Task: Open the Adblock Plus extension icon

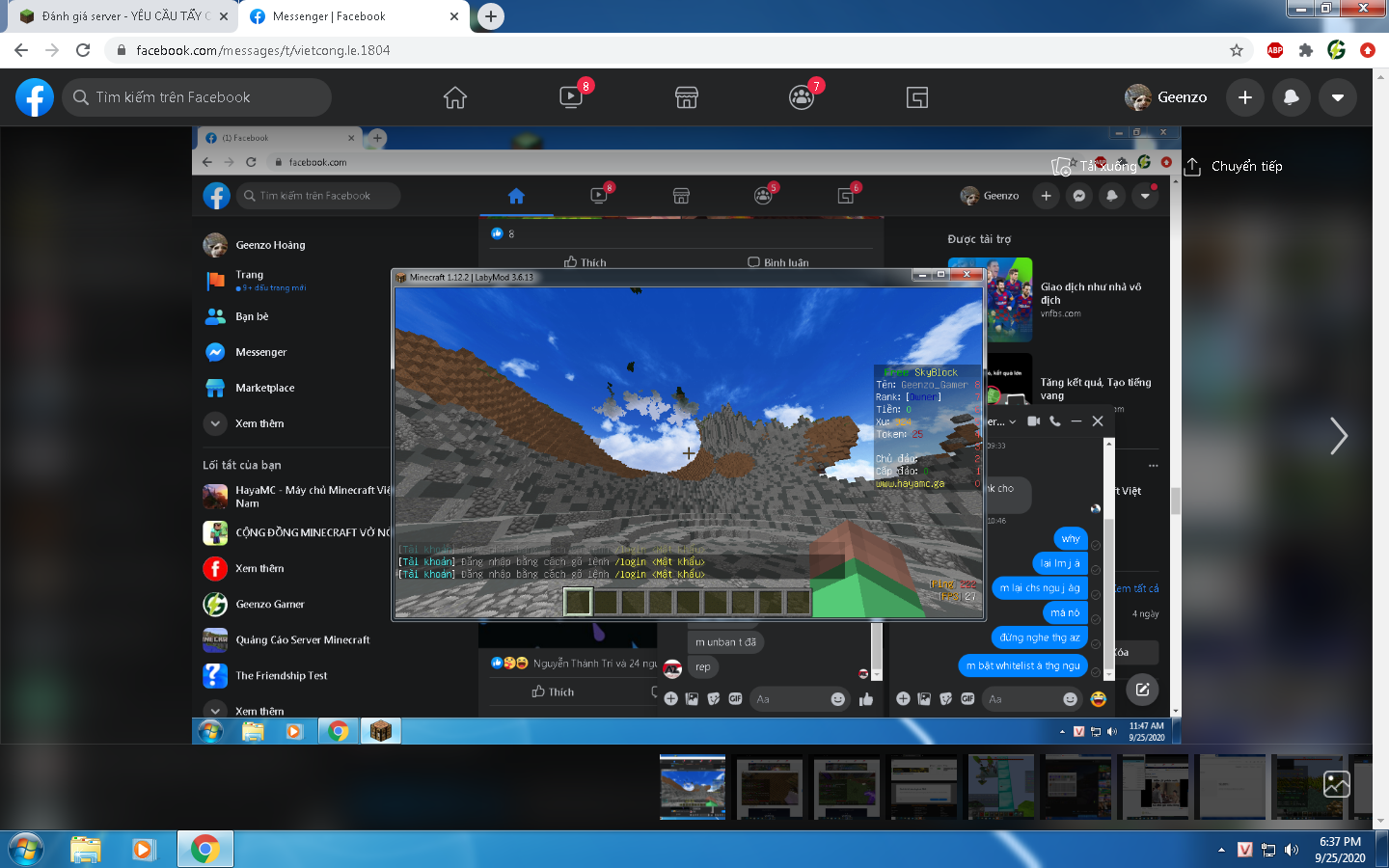Action: click(x=1275, y=50)
